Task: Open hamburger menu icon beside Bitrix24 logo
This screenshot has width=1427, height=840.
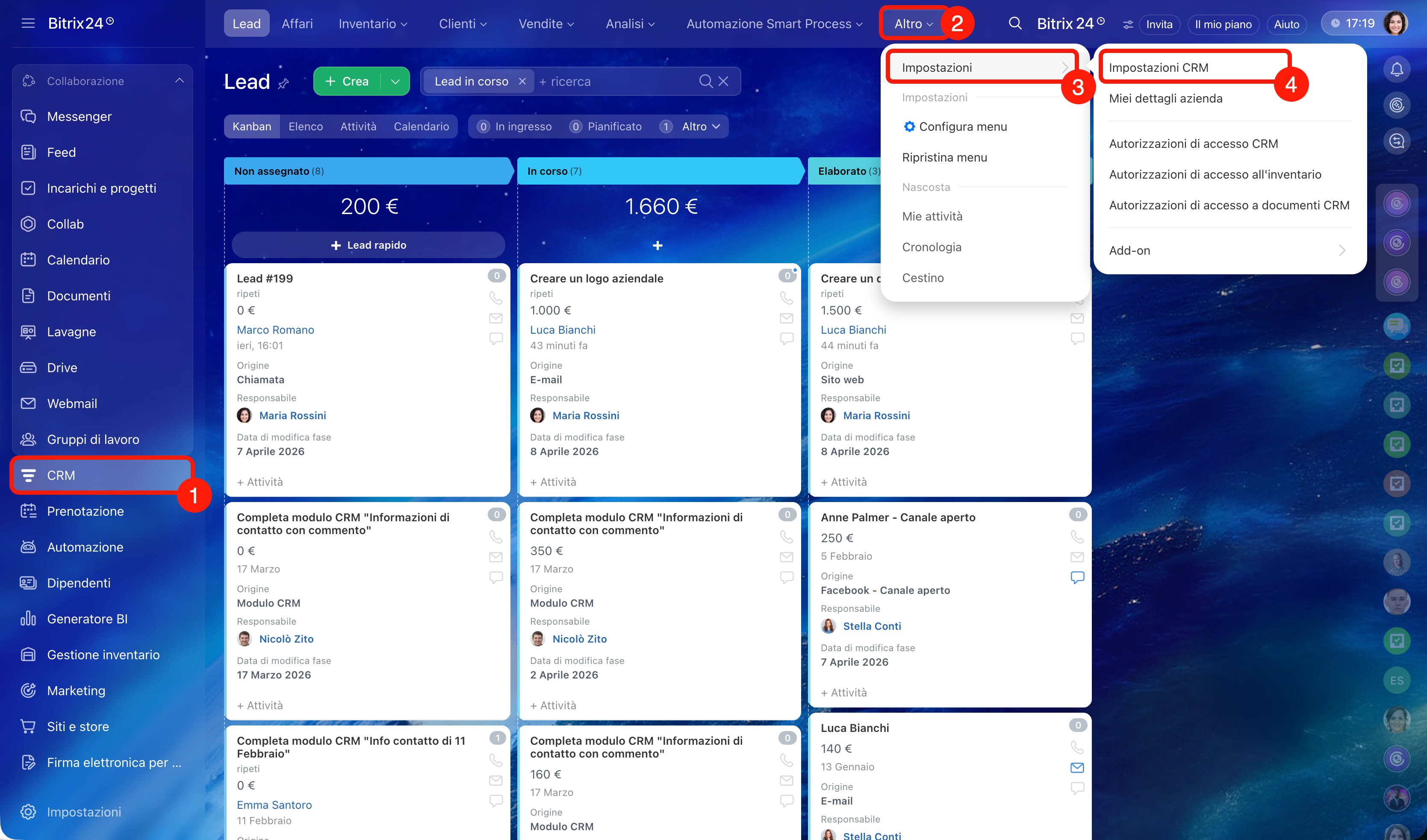Action: tap(28, 23)
